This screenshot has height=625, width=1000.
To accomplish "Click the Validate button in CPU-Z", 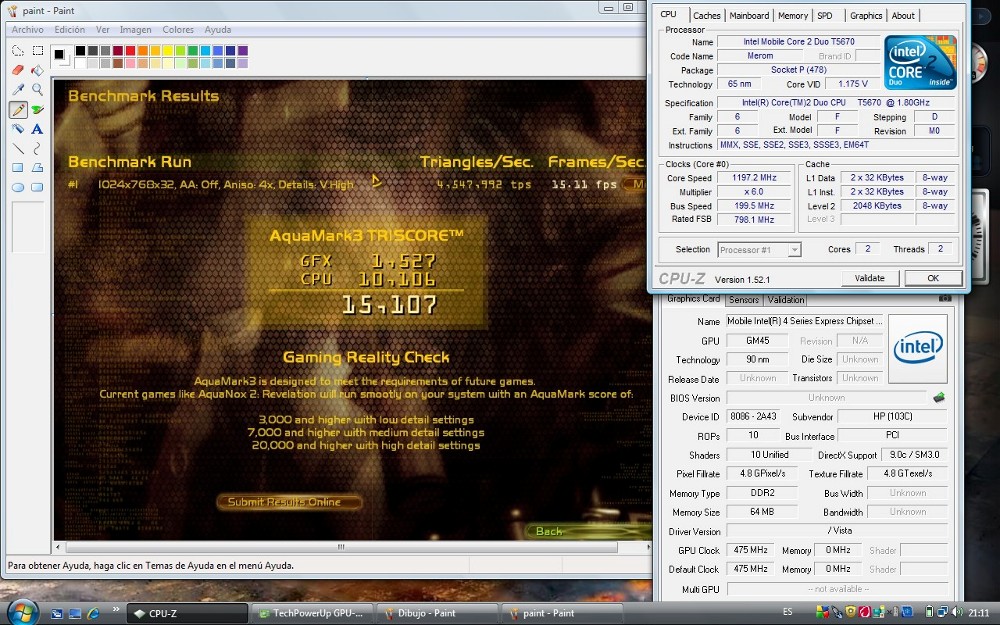I will click(x=869, y=278).
